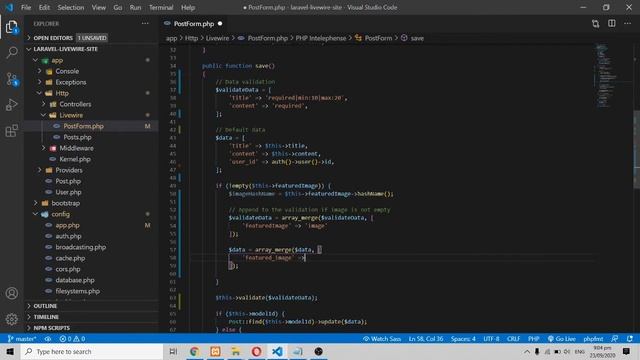Collapse the LARAVEL-LIVEWIRE-SITE root folder
Viewport: 640px width, 360px height.
[x=65, y=49]
